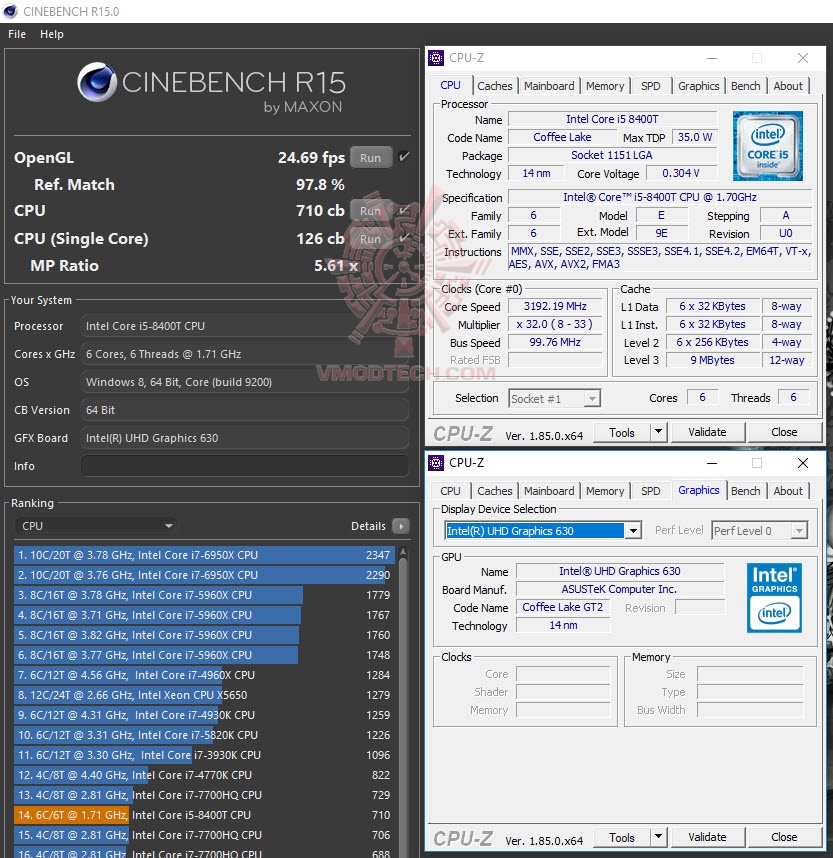
Task: Click the Specification value i5-8400T @ 1.70GHz
Action: pyautogui.click(x=660, y=197)
